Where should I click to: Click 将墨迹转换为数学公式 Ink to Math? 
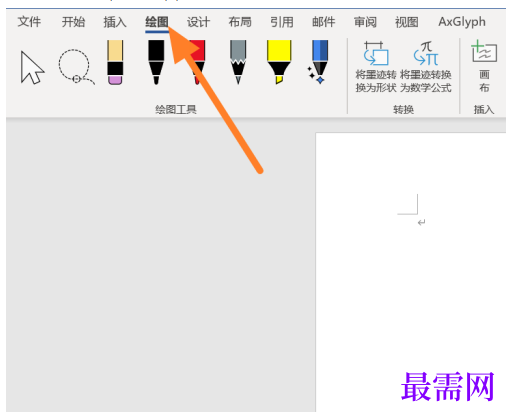pyautogui.click(x=426, y=67)
